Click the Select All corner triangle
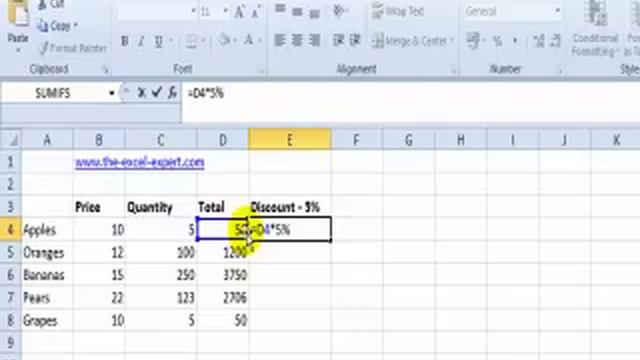The width and height of the screenshot is (640, 360). 11,140
